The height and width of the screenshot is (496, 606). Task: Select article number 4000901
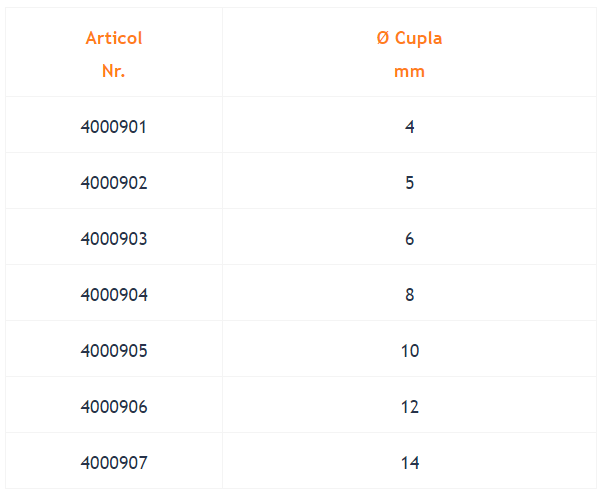[114, 127]
